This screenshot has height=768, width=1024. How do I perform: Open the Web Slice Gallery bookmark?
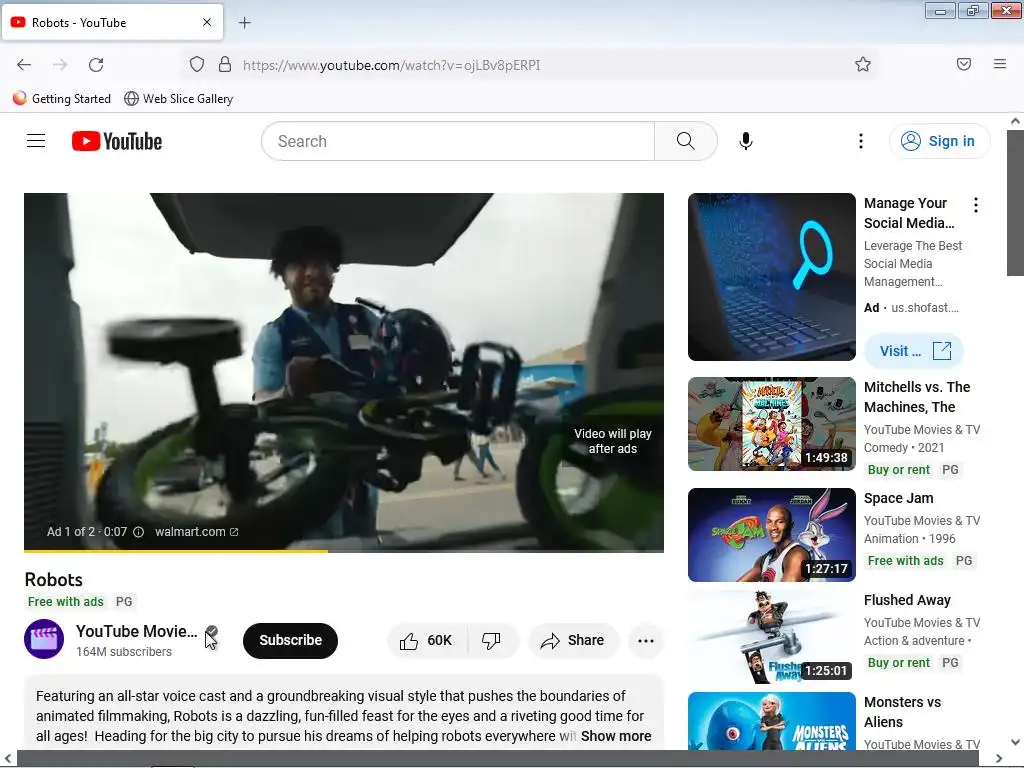[179, 99]
